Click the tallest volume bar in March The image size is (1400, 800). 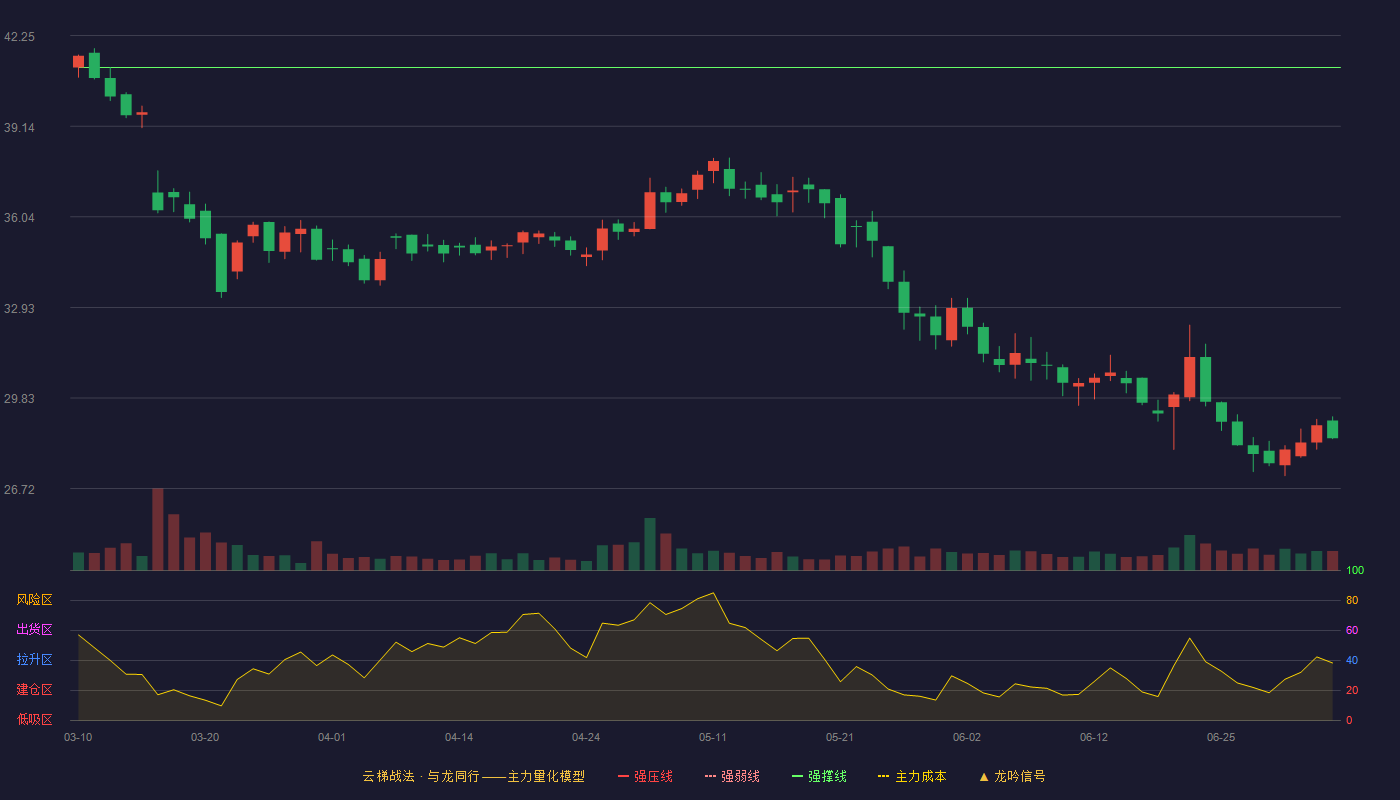(158, 530)
